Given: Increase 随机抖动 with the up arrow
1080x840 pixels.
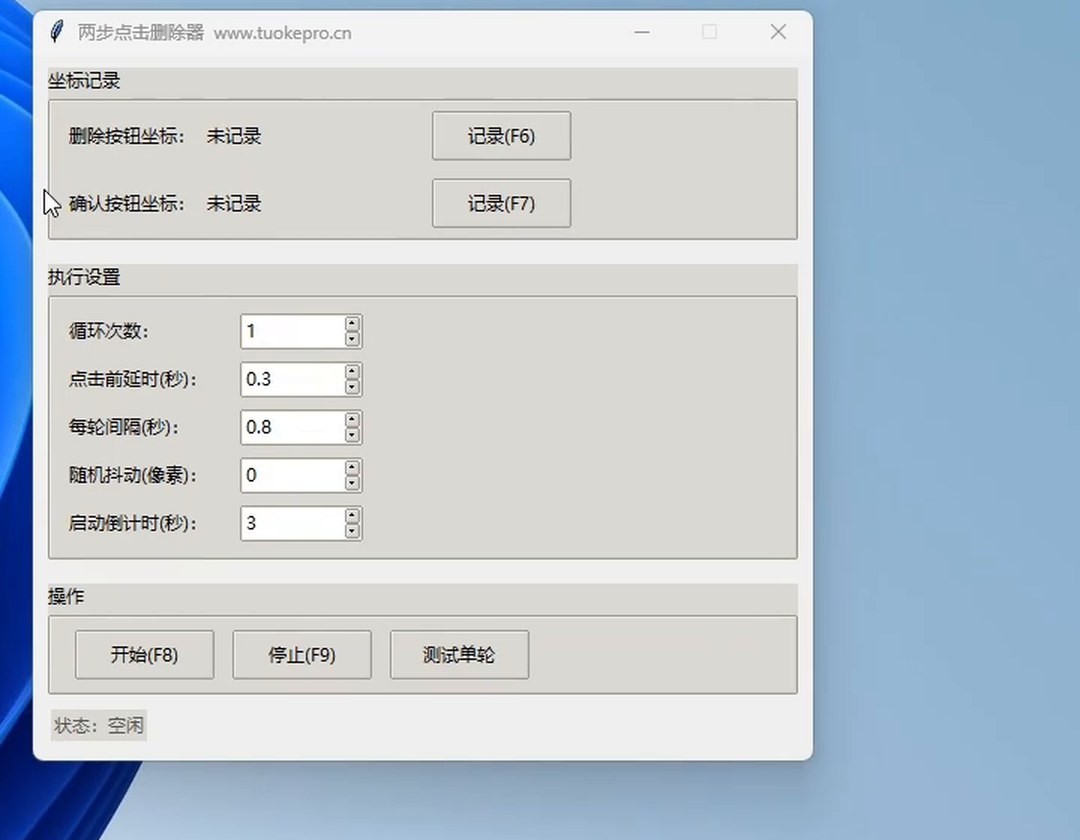Looking at the screenshot, I should point(353,468).
